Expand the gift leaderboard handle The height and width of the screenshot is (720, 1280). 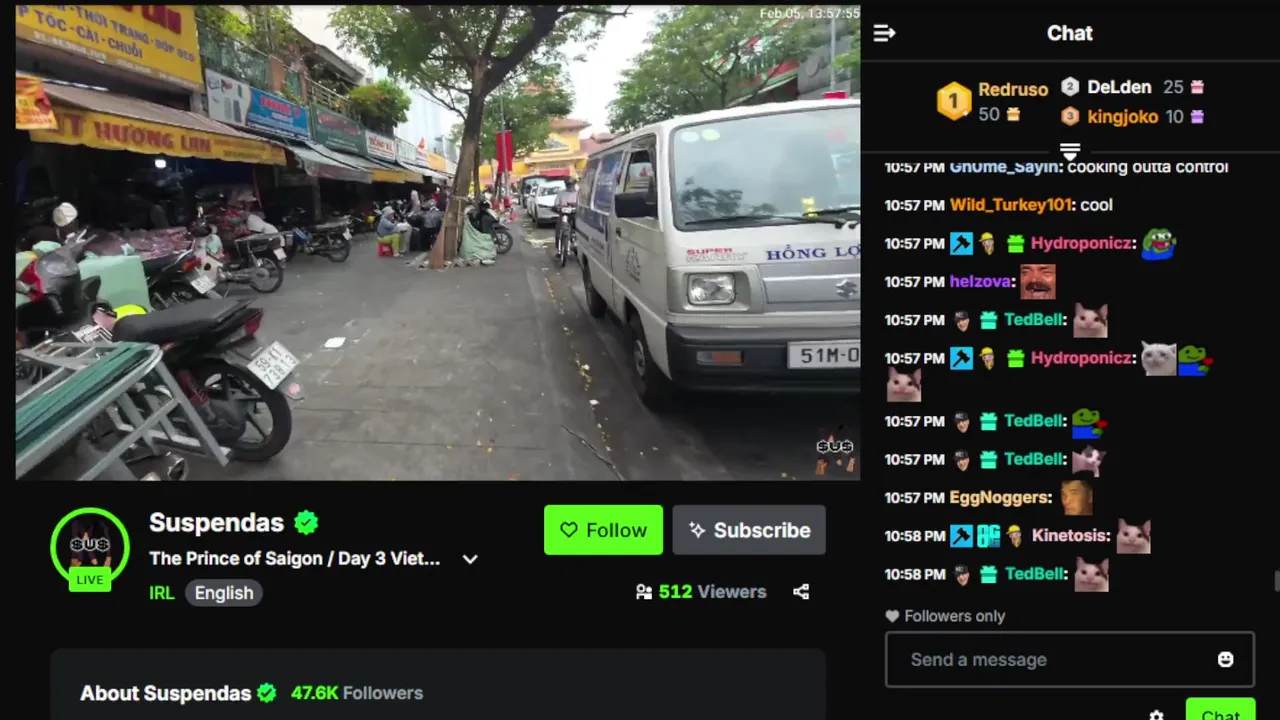pyautogui.click(x=1070, y=151)
